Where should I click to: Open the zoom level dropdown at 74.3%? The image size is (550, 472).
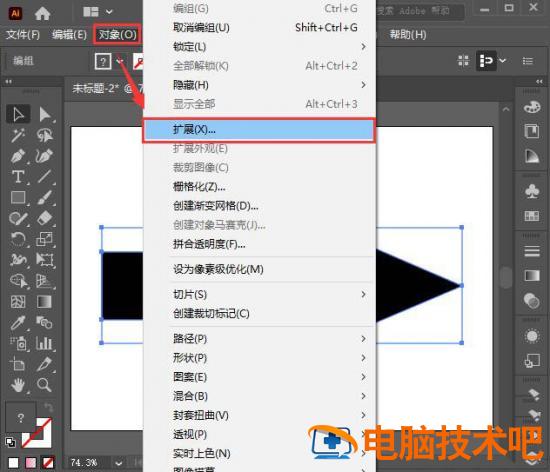point(119,463)
